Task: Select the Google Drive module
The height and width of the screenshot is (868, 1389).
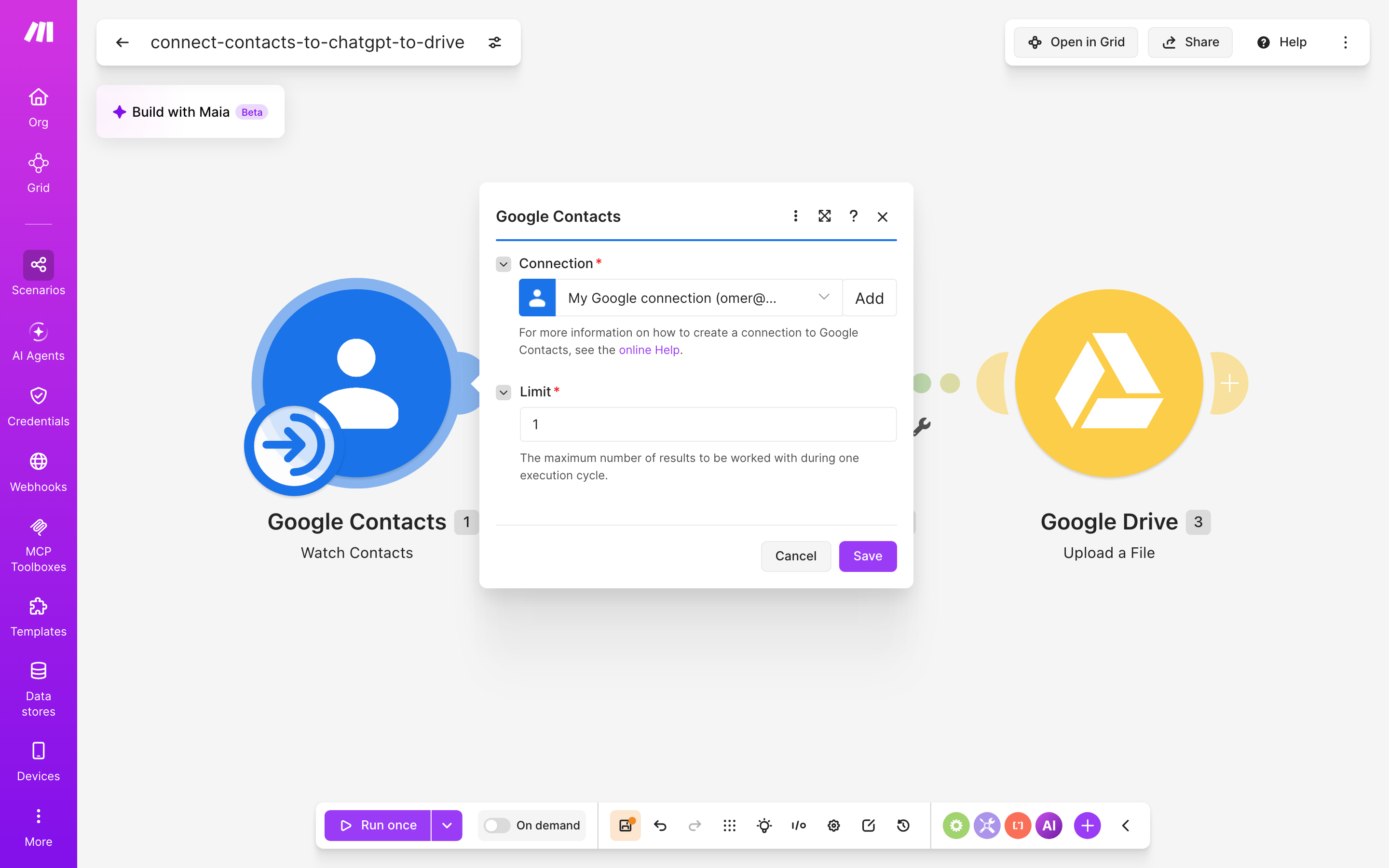Action: pos(1109,383)
